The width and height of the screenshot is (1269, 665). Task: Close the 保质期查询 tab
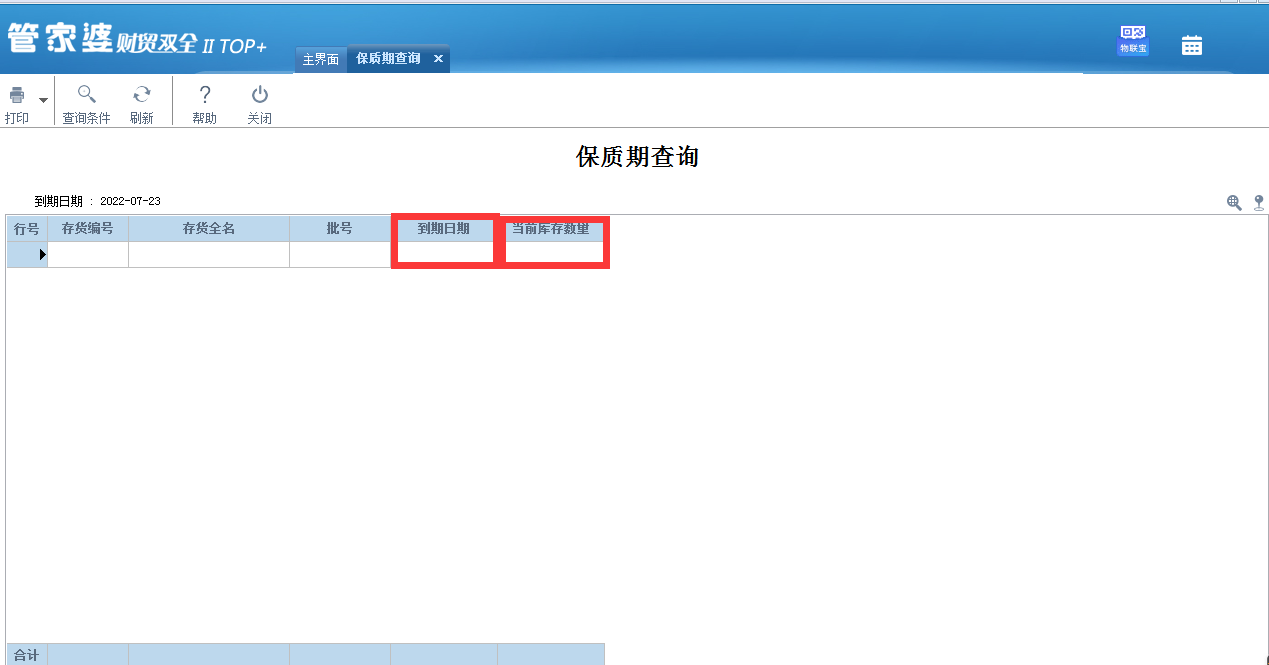[x=438, y=59]
